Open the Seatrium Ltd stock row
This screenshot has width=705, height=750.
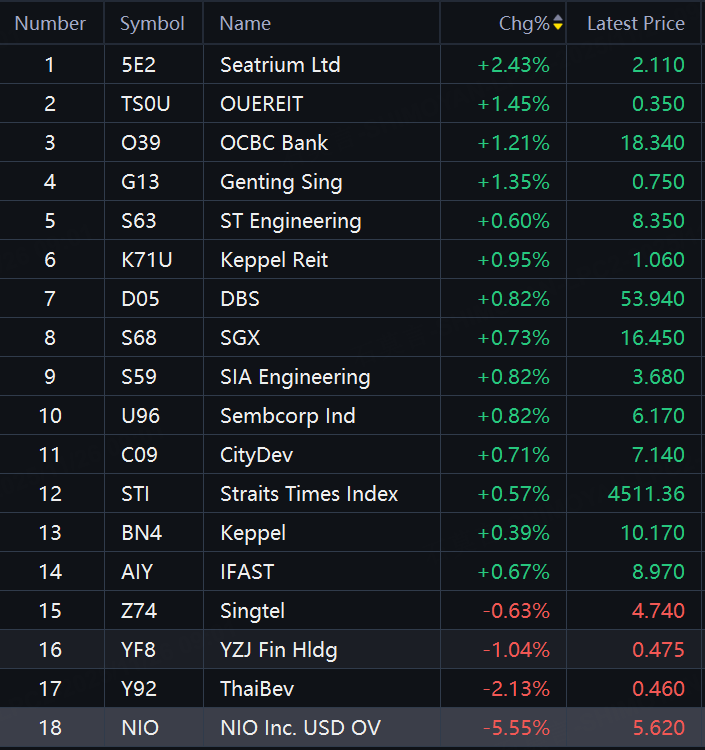280,65
